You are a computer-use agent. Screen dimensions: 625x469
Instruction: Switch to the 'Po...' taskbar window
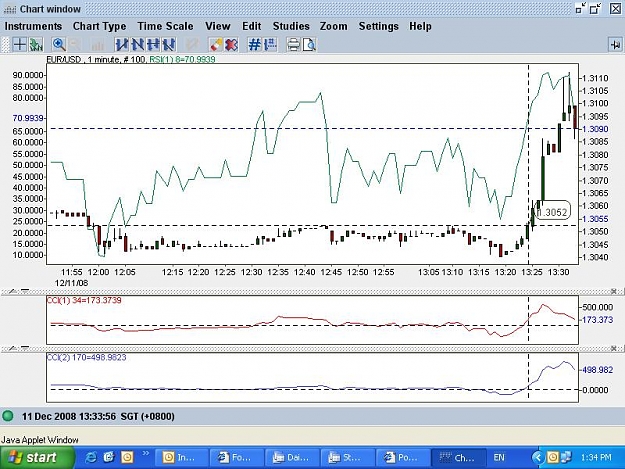403,457
